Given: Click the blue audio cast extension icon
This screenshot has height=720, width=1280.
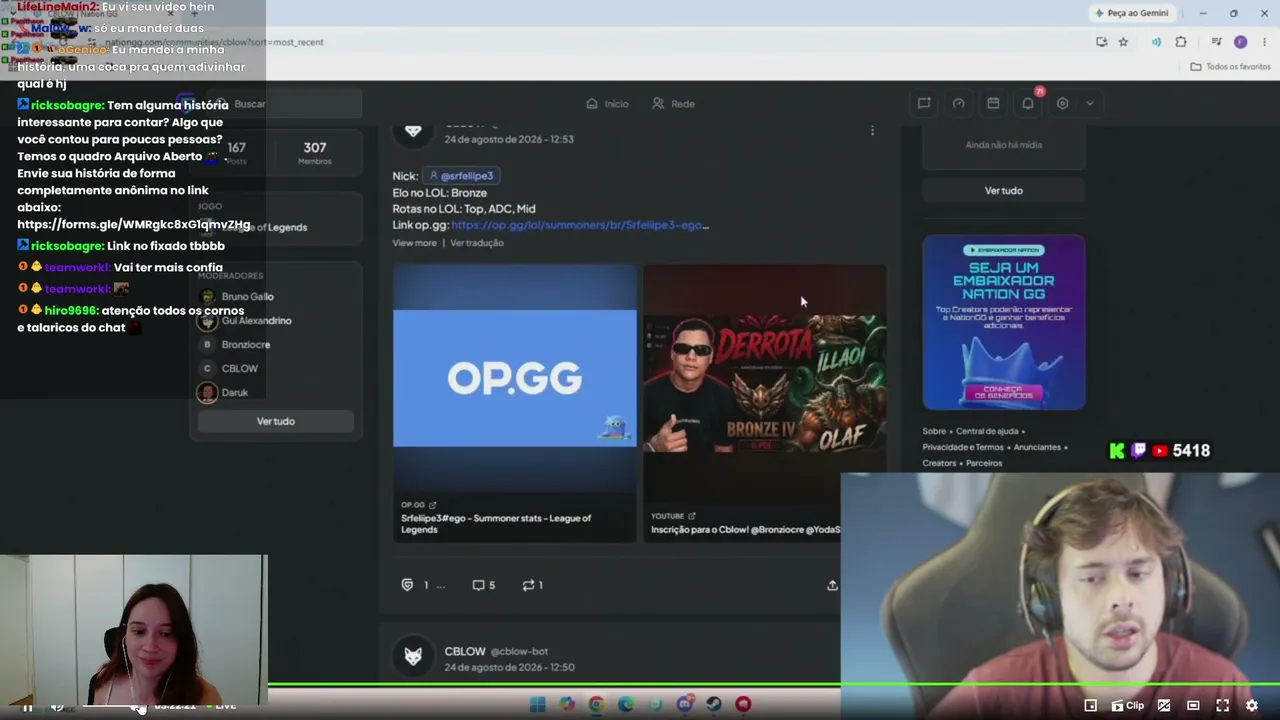Looking at the screenshot, I should [x=1156, y=42].
